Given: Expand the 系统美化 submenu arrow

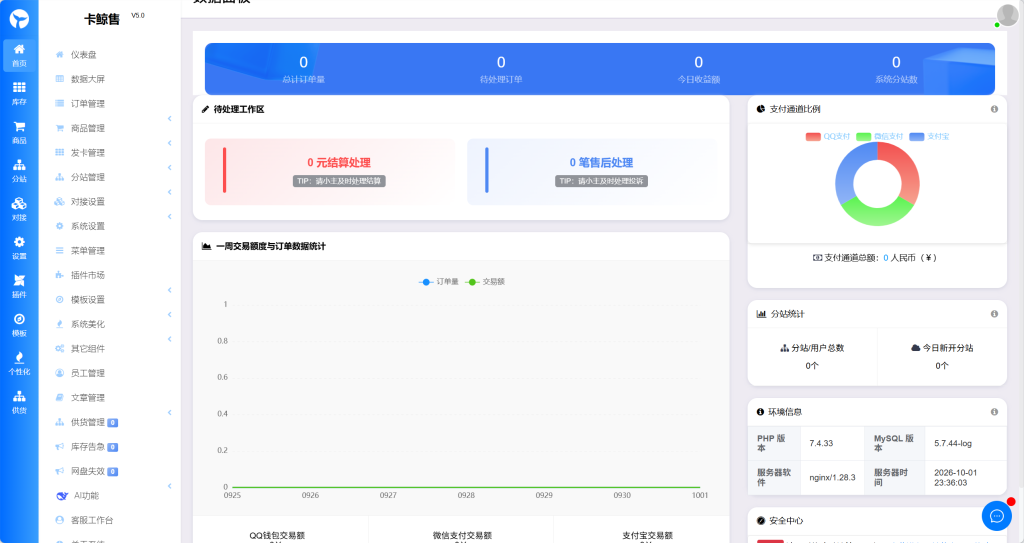Looking at the screenshot, I should point(169,314).
